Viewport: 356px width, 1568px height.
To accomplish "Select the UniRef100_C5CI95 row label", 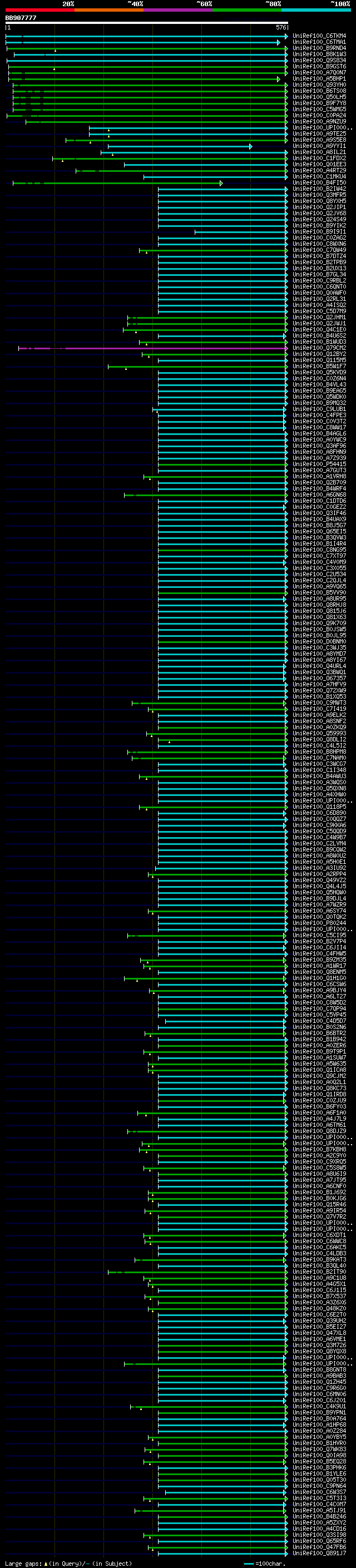I will point(319,936).
